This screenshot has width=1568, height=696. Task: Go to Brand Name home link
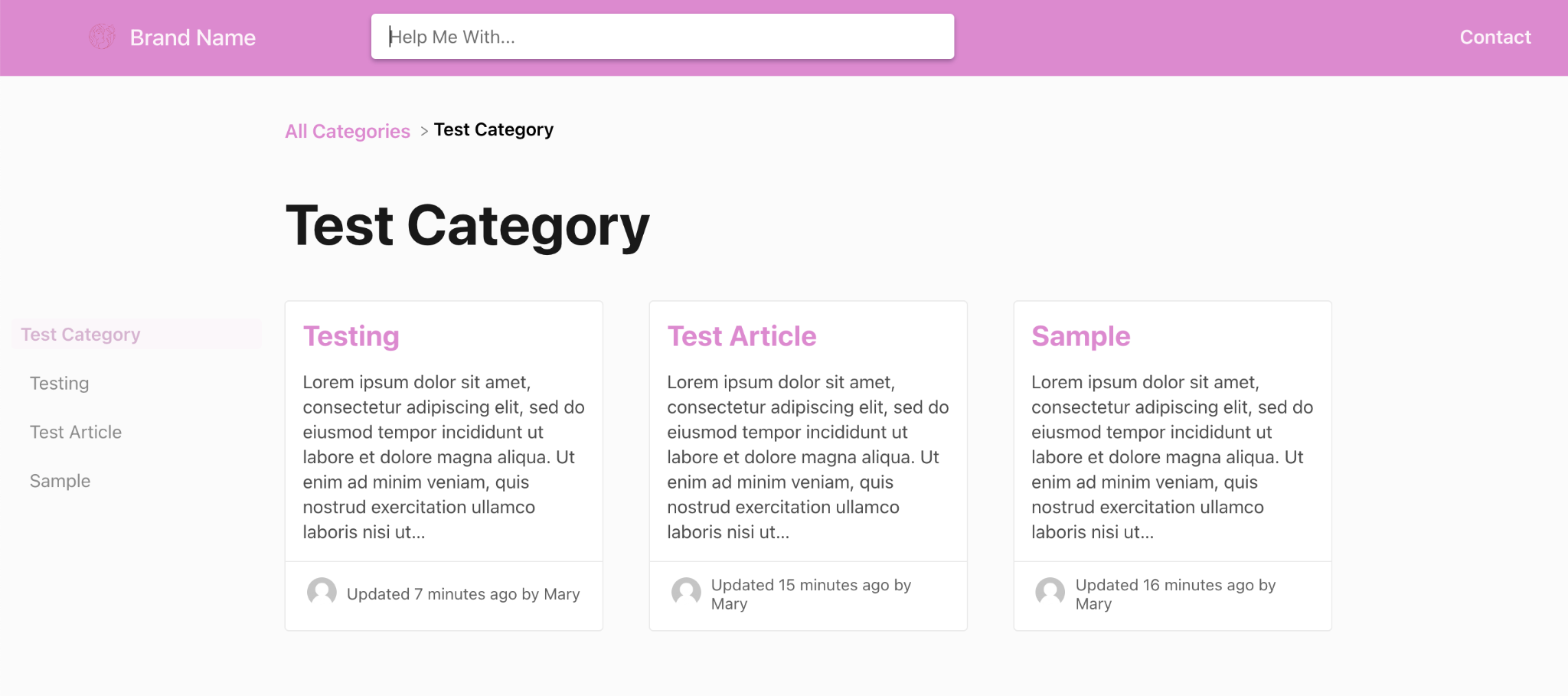coord(192,38)
